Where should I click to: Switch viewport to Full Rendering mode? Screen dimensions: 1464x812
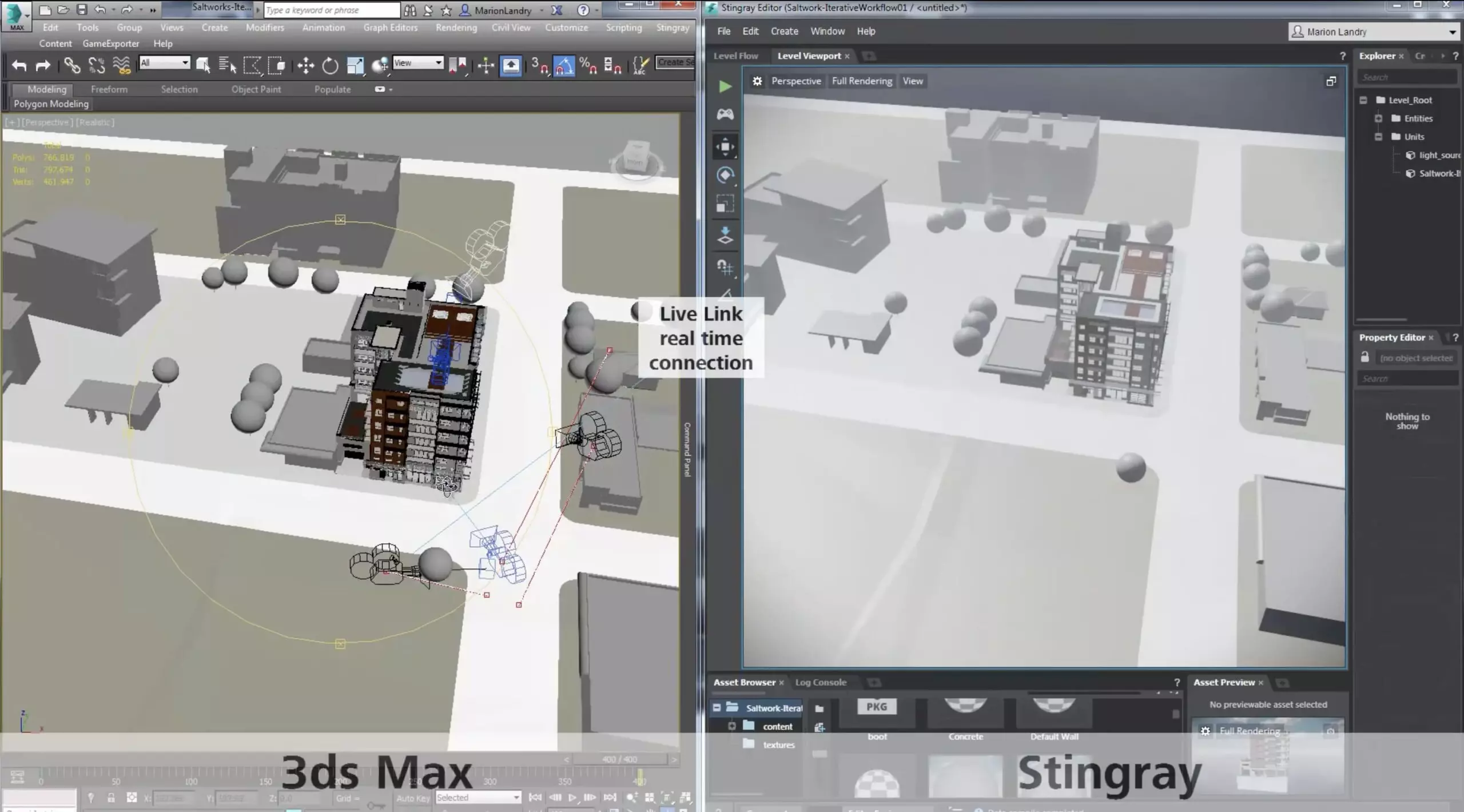point(861,81)
